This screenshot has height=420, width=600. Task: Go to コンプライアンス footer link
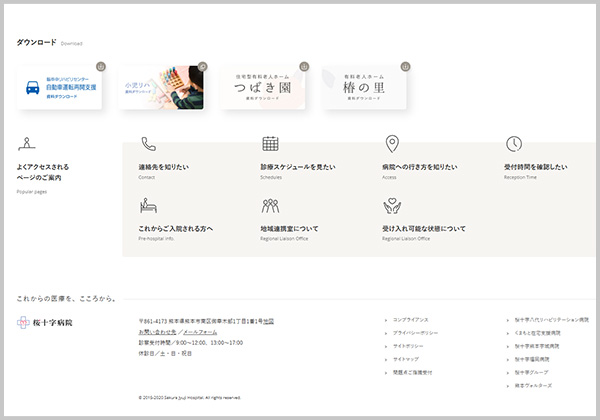pos(412,320)
